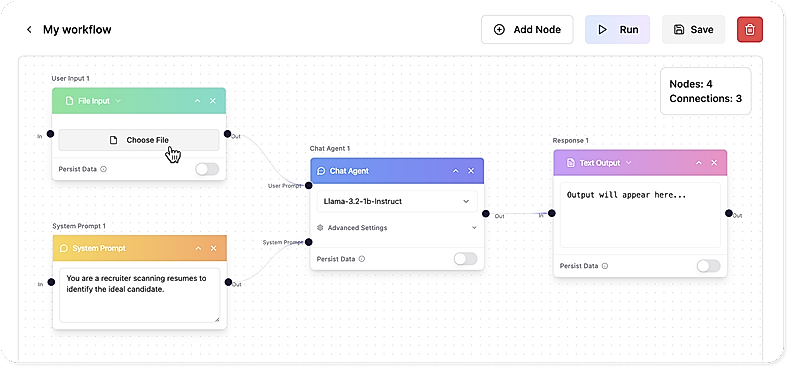Viewport: 789px width, 368px height.
Task: Click the File Input node's In port
Action: [50, 134]
